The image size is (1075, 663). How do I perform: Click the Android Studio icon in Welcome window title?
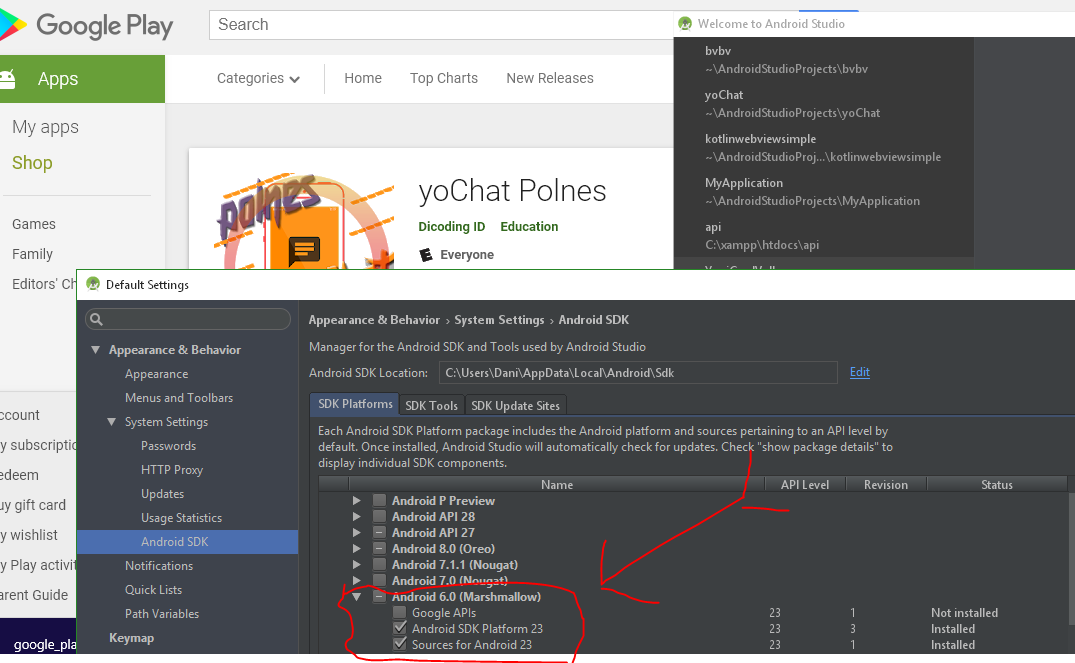(x=684, y=23)
